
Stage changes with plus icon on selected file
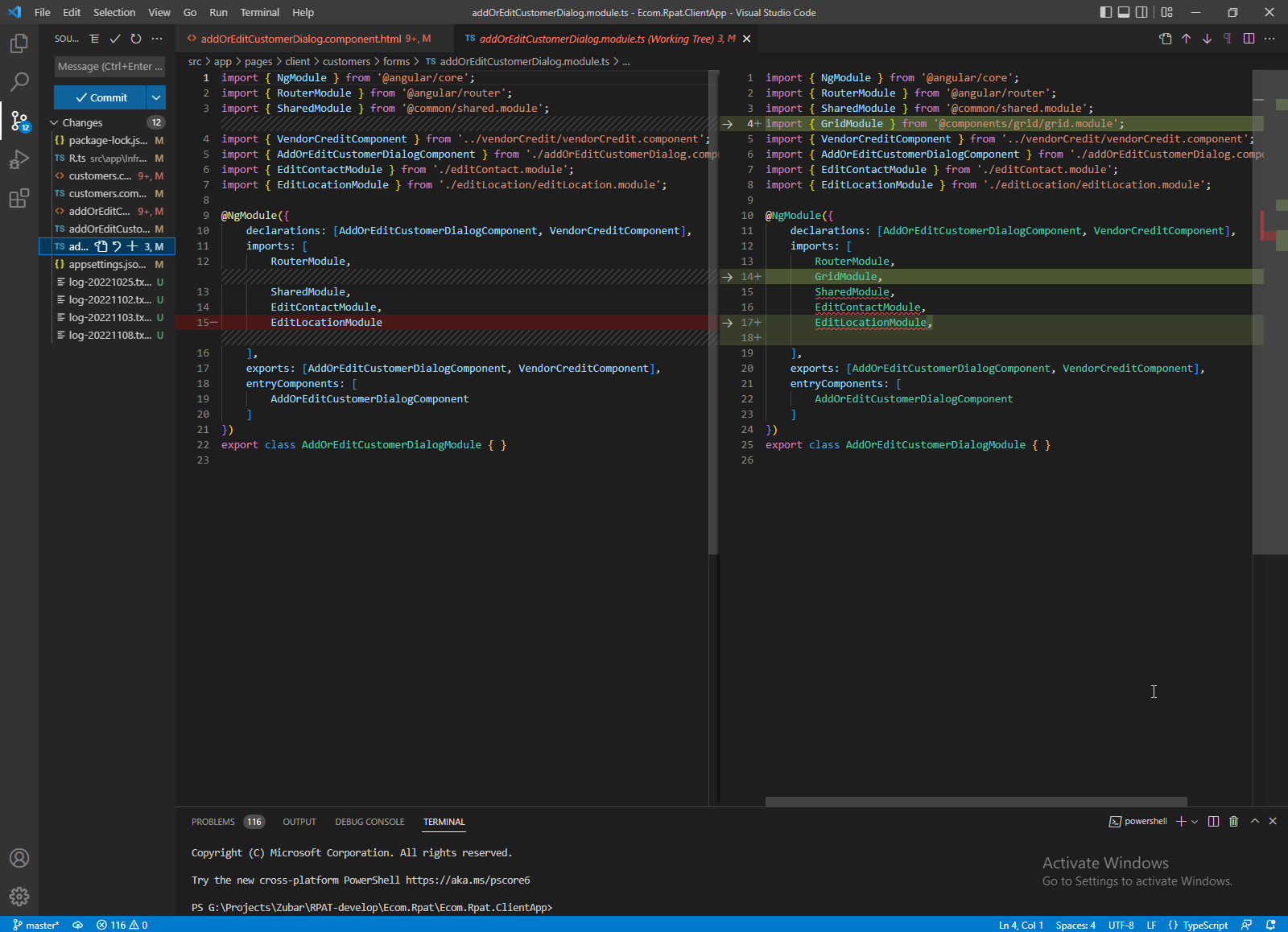pos(132,246)
